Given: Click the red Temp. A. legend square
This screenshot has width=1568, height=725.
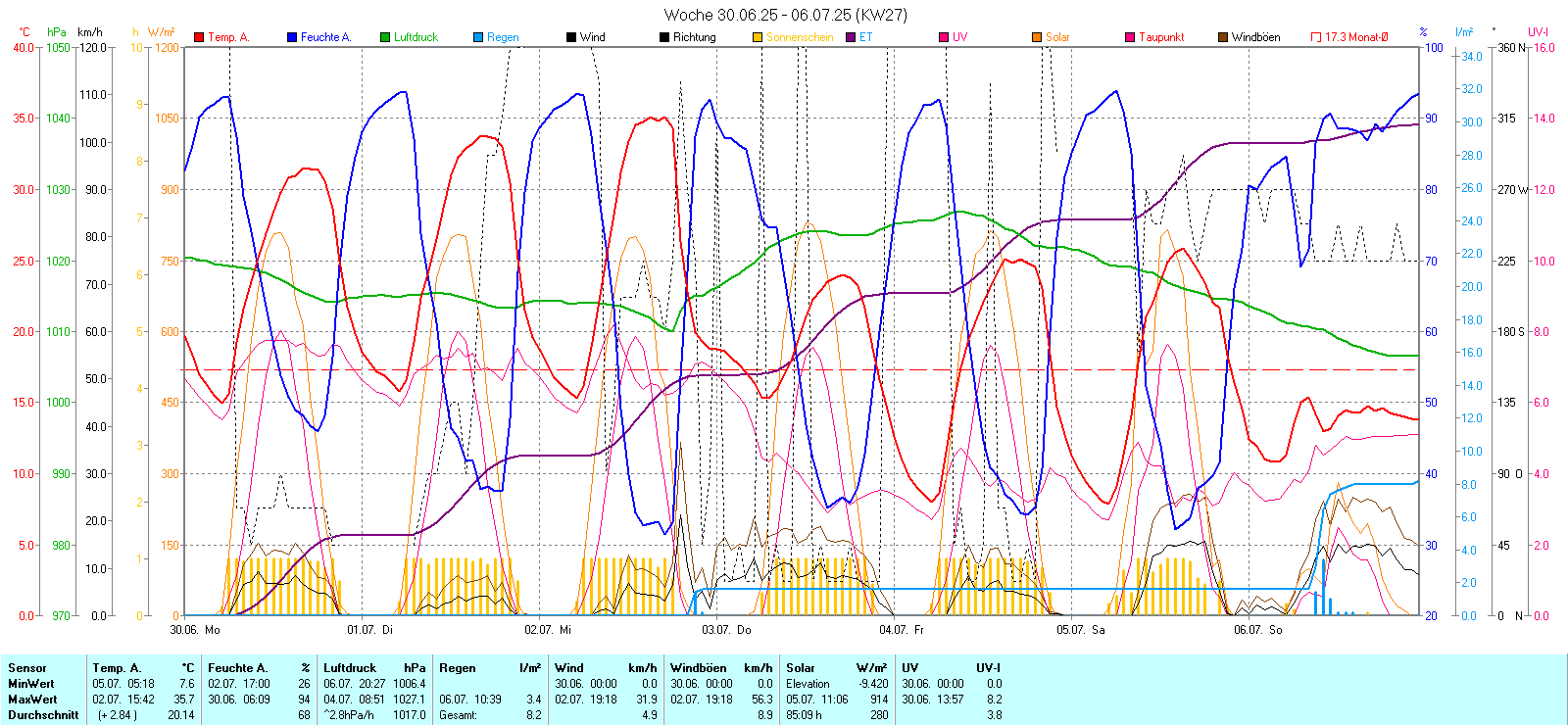Looking at the screenshot, I should tap(200, 37).
